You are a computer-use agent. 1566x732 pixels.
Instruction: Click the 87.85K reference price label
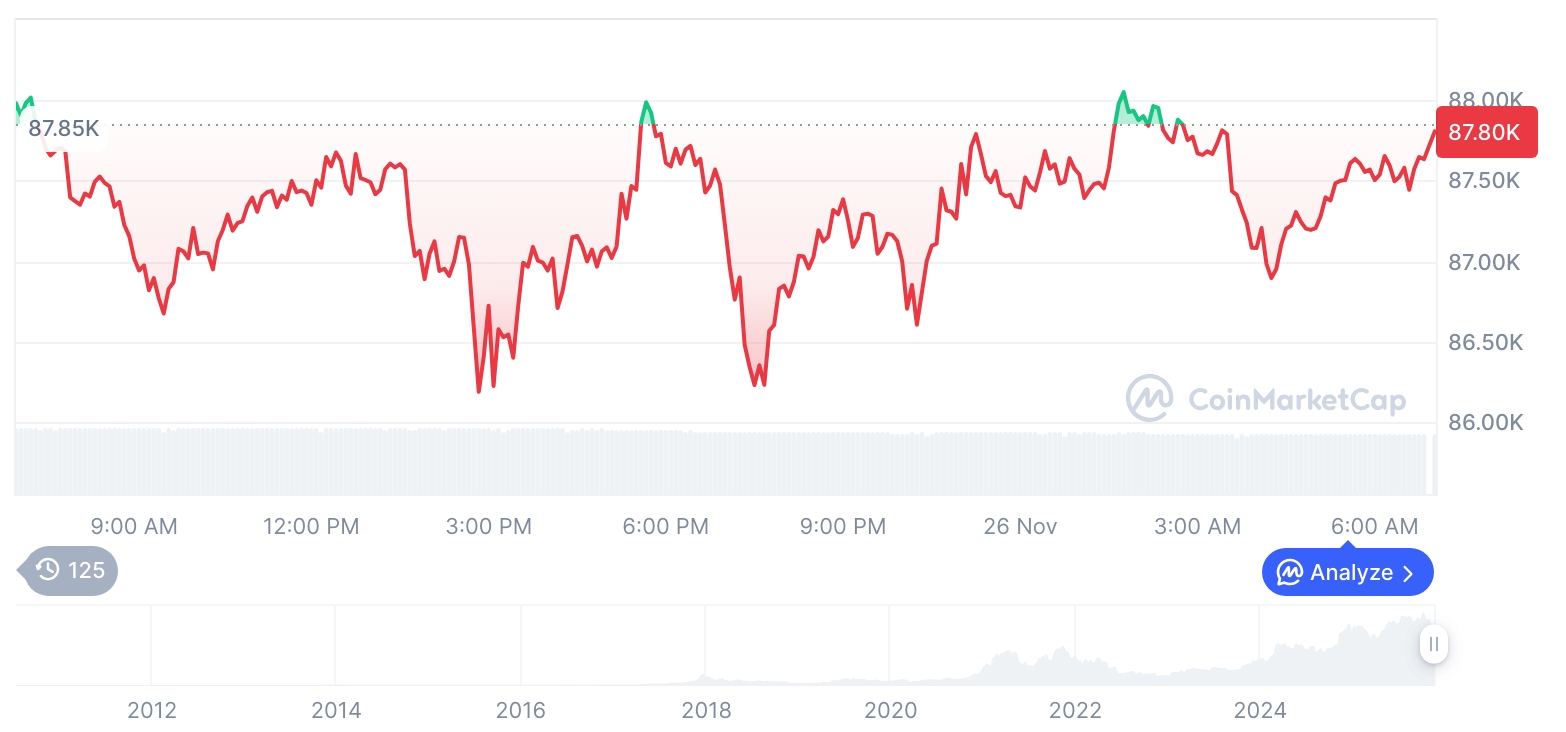64,129
